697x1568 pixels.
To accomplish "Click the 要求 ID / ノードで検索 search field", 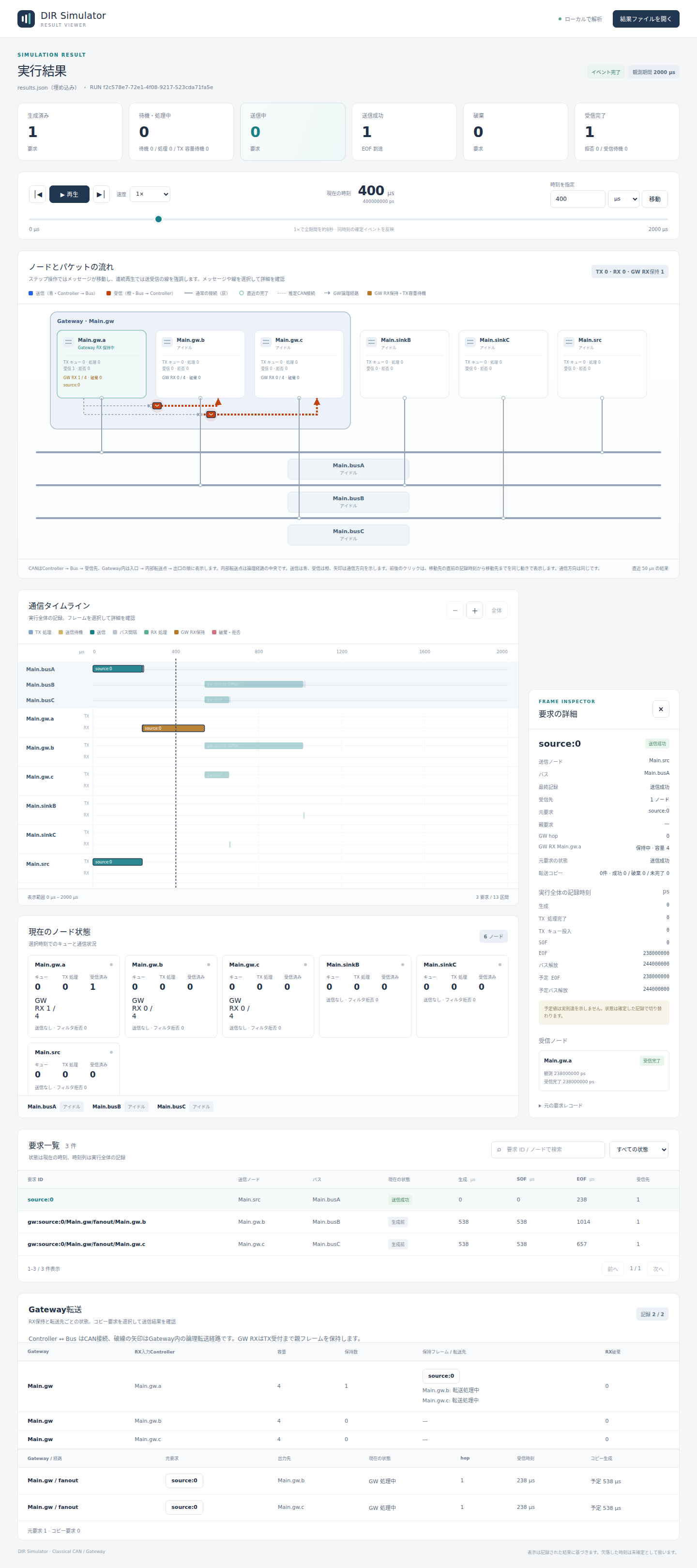I will click(548, 1150).
